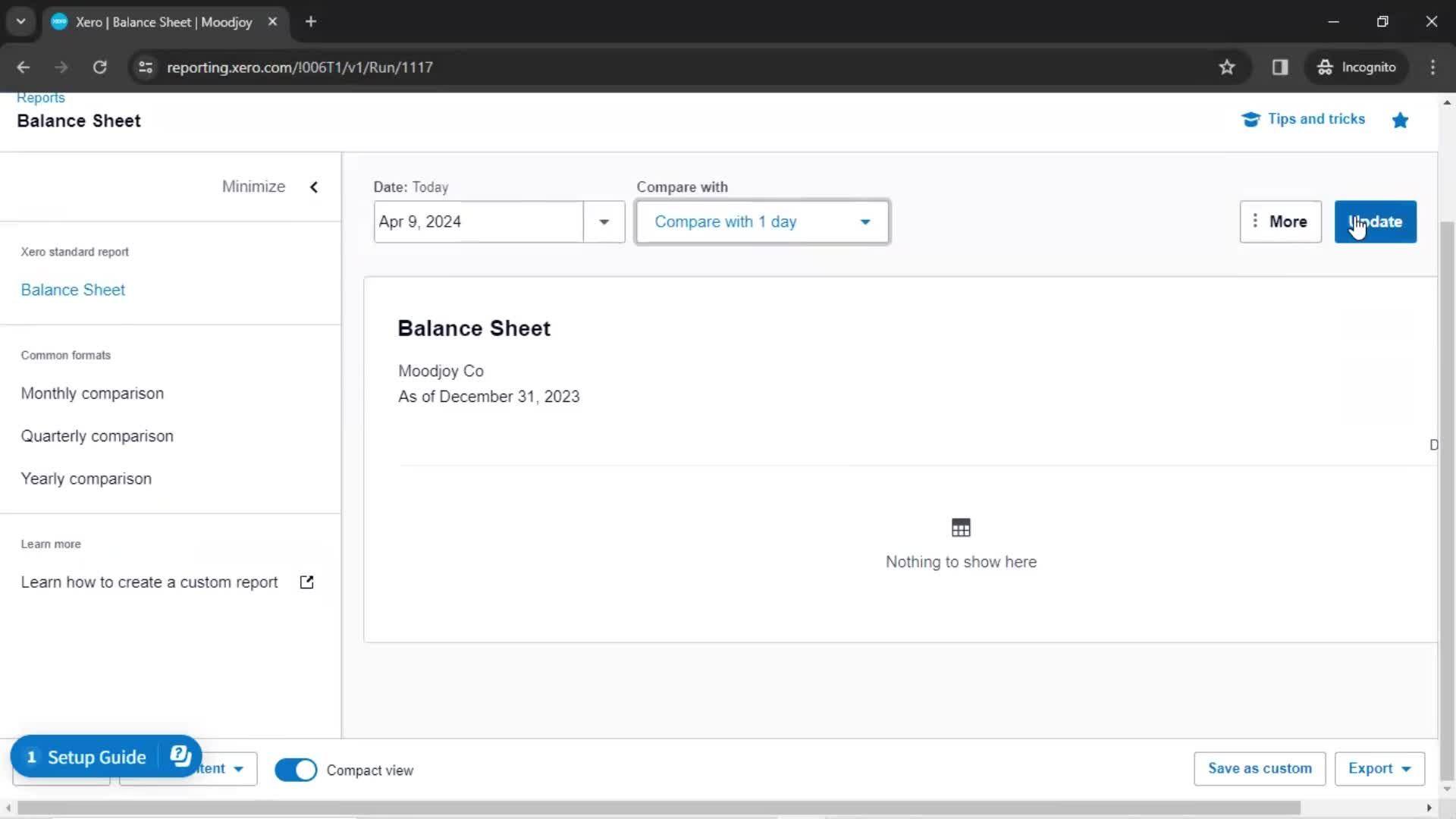Open the browser side panel icon
This screenshot has width=1456, height=819.
1280,67
